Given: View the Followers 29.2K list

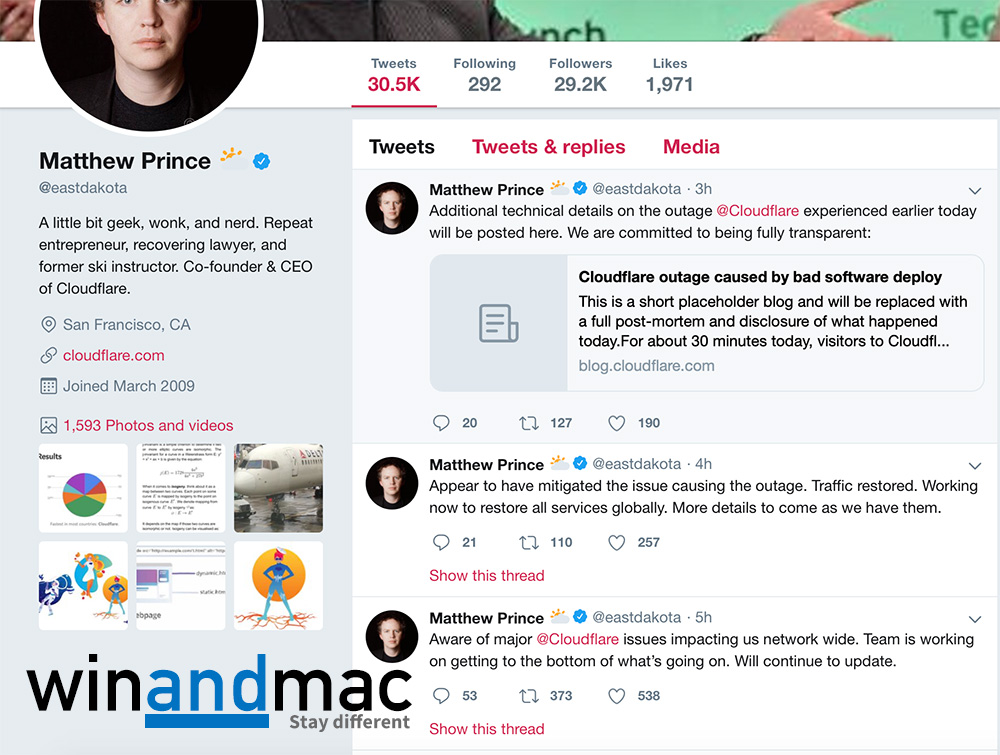Looking at the screenshot, I should [x=580, y=75].
